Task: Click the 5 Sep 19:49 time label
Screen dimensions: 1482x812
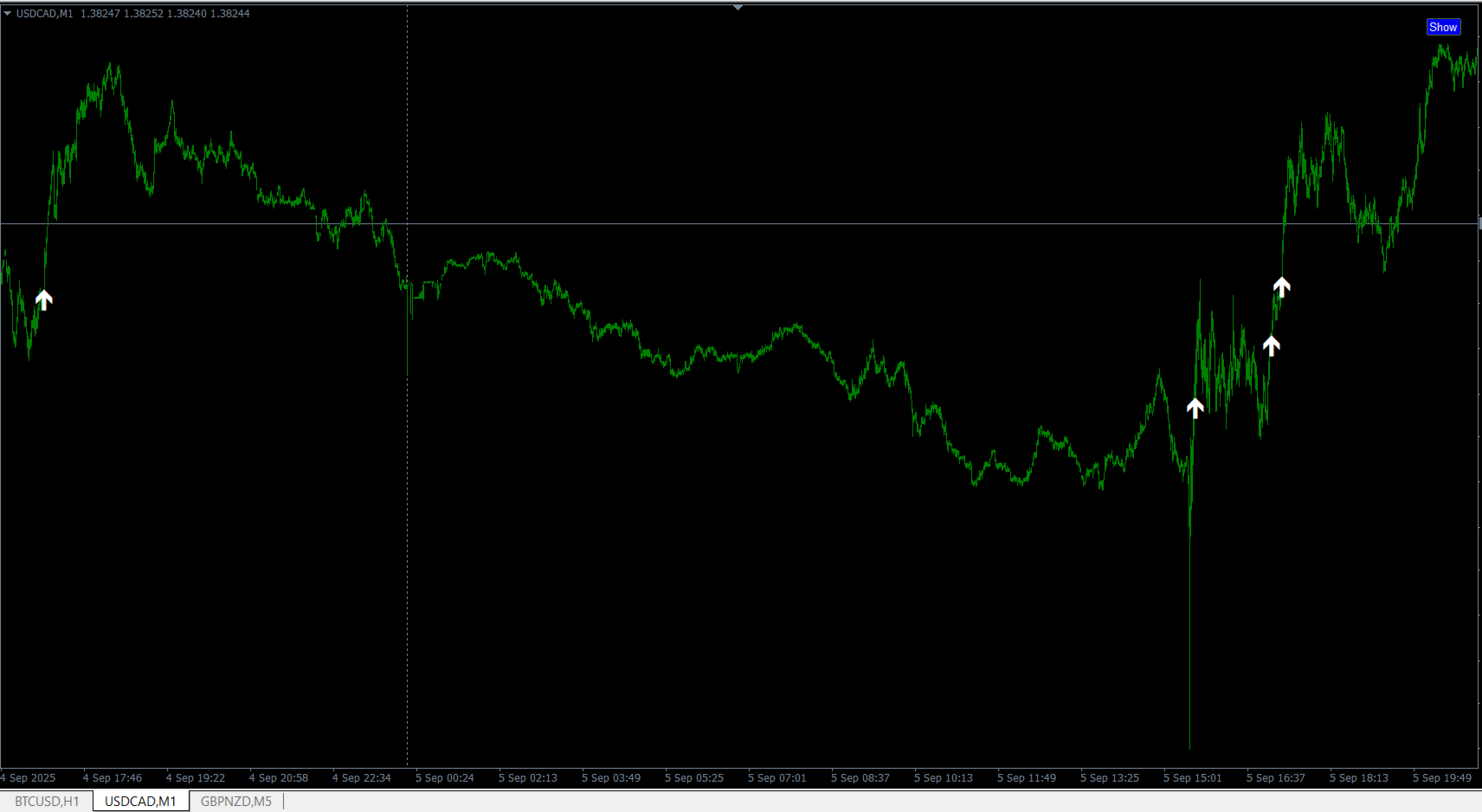Action: [1442, 778]
